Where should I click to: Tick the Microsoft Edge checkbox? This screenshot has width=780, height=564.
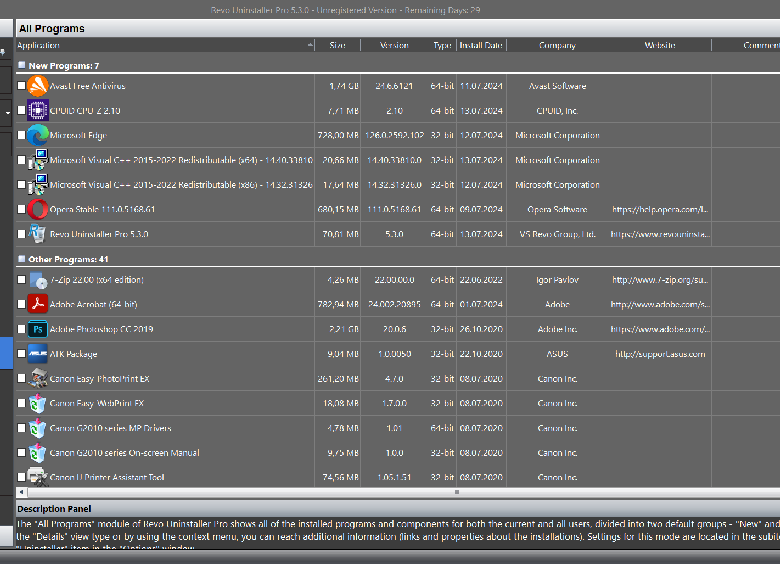click(x=21, y=135)
